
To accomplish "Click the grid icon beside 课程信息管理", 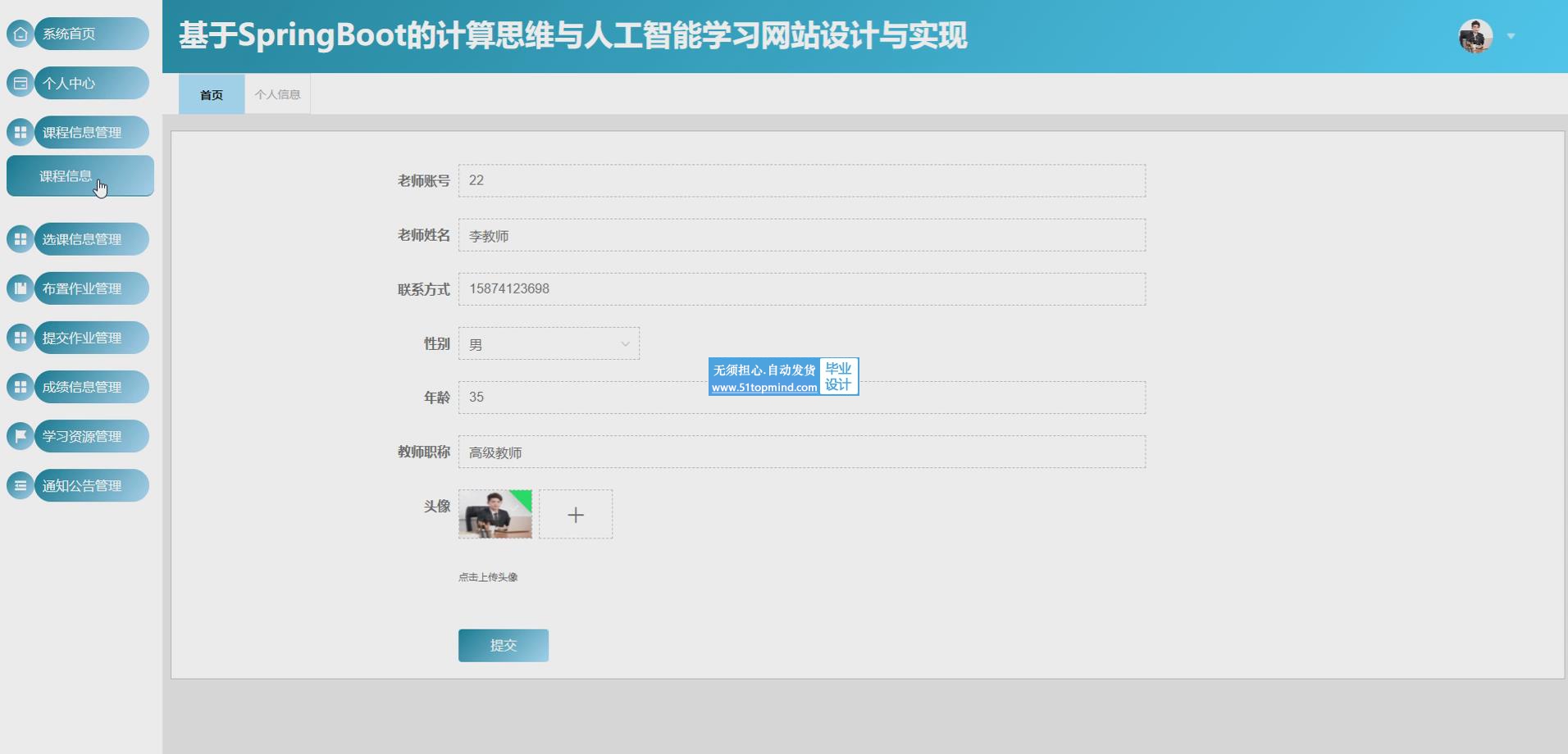I will pos(21,132).
